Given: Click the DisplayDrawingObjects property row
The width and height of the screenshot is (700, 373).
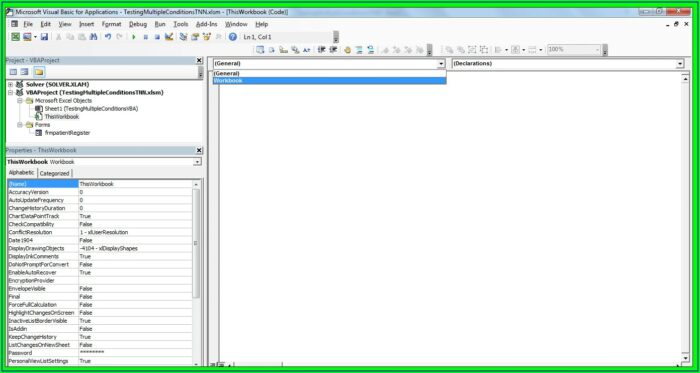Looking at the screenshot, I should [x=100, y=248].
